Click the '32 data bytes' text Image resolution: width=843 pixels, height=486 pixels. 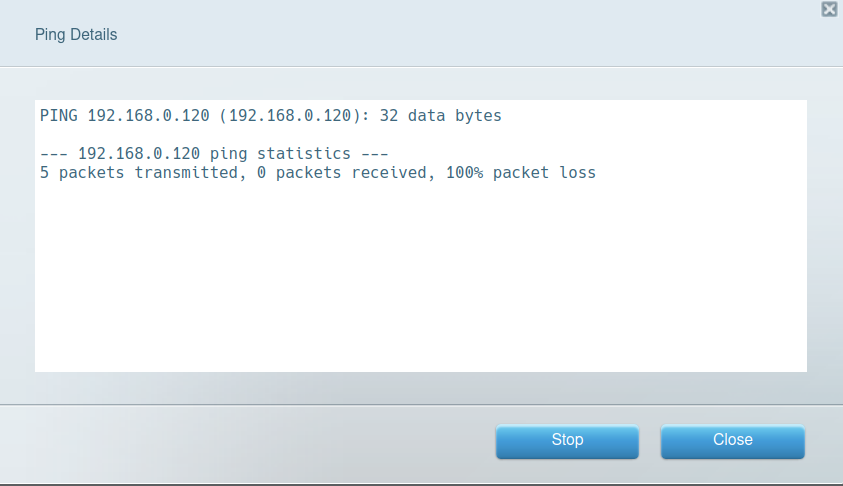(x=441, y=116)
